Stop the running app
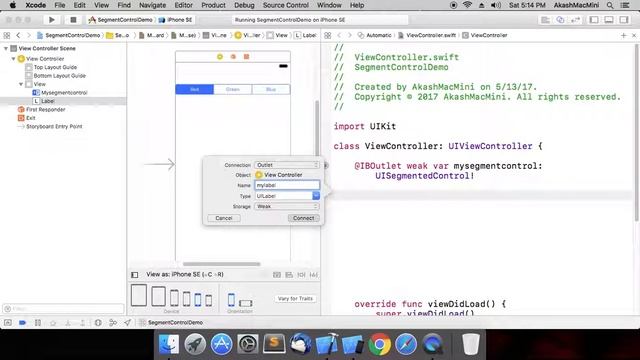The image size is (640, 360). coord(73,20)
